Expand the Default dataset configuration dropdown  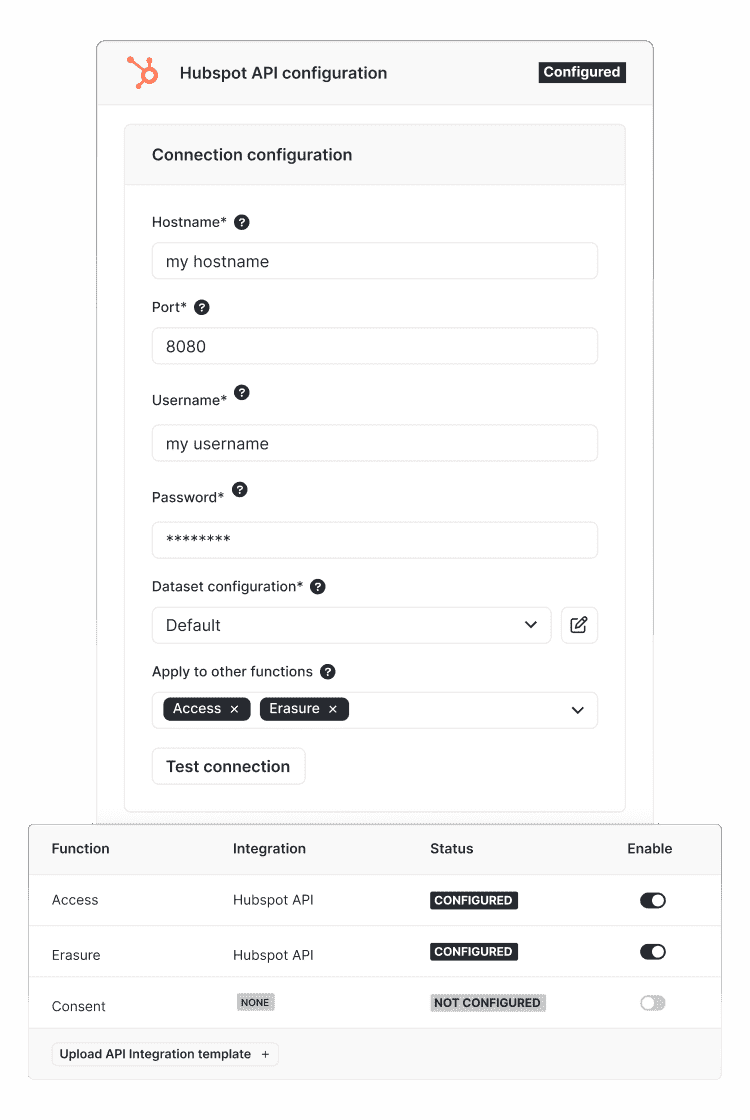point(351,625)
